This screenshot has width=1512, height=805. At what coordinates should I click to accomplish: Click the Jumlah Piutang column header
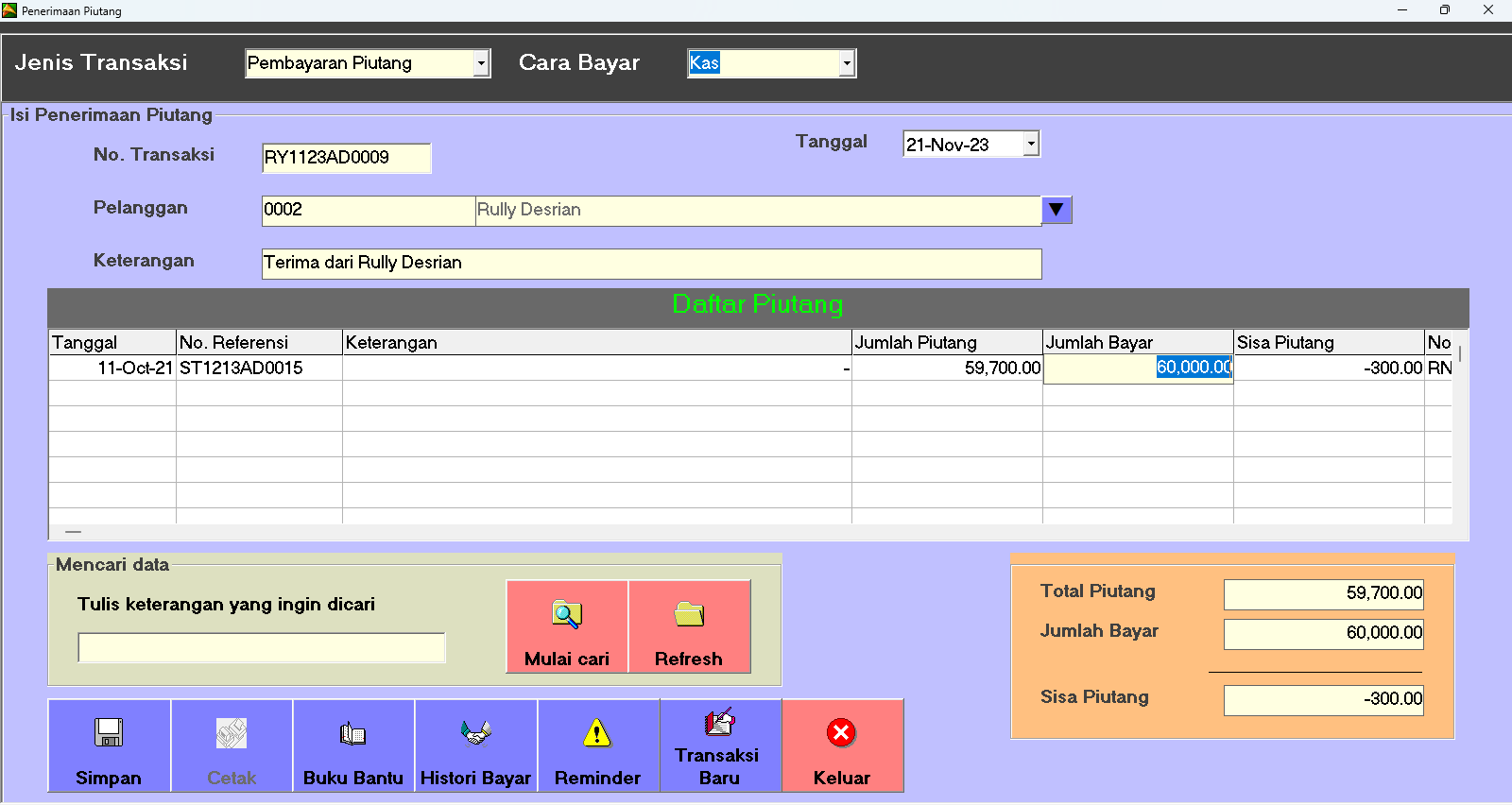pyautogui.click(x=946, y=342)
